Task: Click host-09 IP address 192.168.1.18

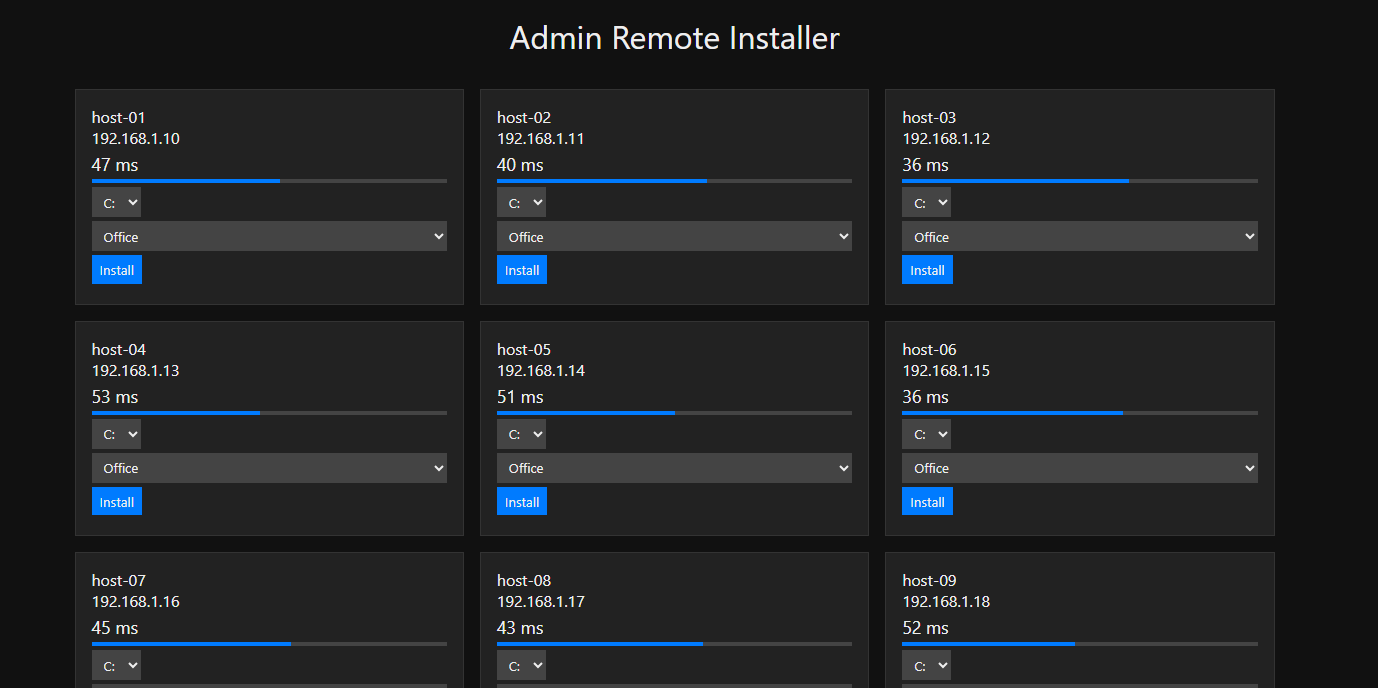Action: 946,602
